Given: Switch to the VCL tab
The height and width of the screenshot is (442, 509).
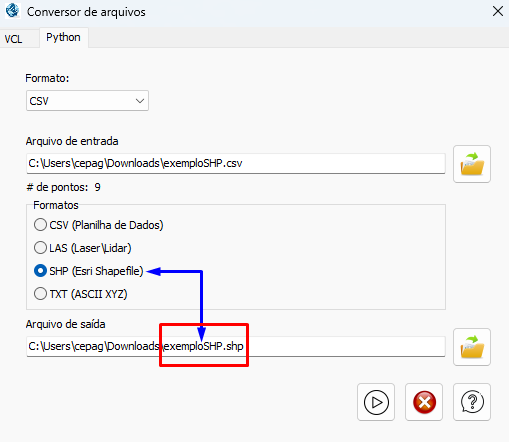Looking at the screenshot, I should click(x=13, y=39).
